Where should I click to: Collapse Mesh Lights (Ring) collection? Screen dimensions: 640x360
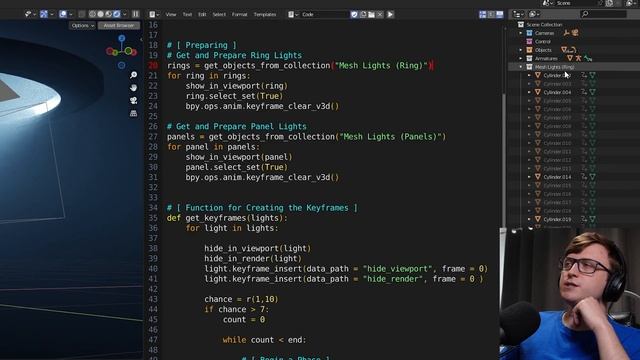pos(521,67)
